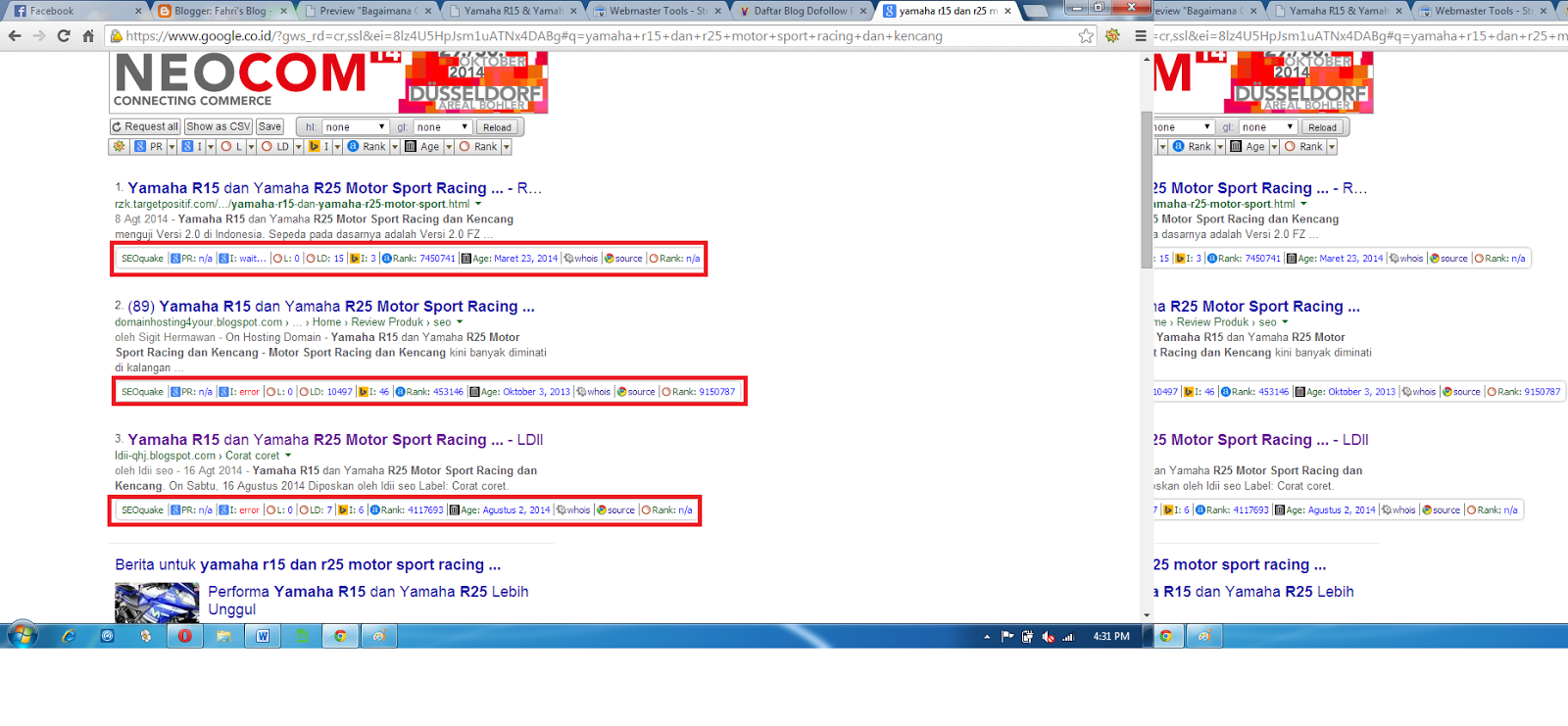
Task: Switch to Opera in the taskbar
Action: pyautogui.click(x=184, y=636)
